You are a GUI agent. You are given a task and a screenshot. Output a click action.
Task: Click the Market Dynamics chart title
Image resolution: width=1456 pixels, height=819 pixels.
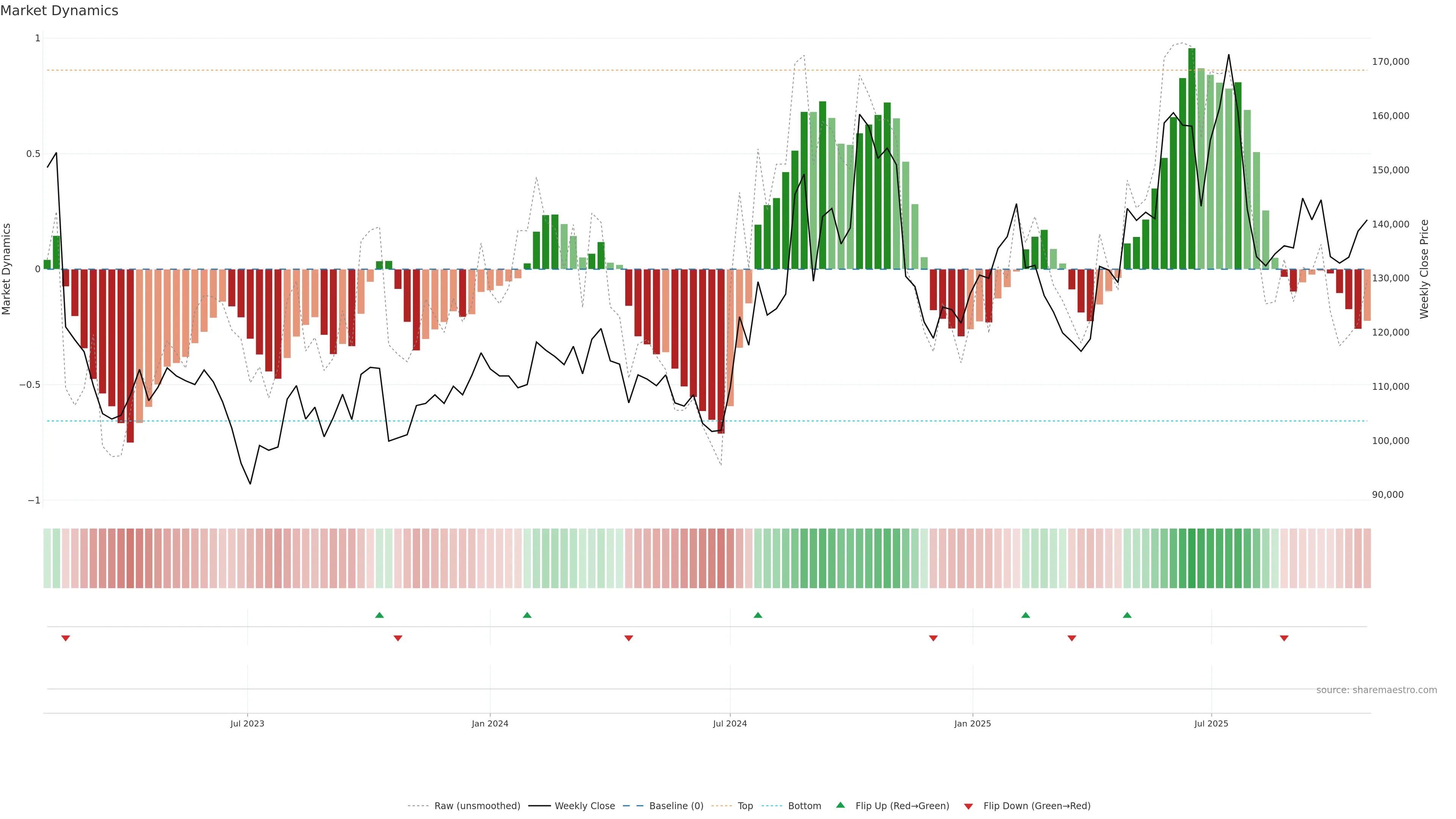(60, 11)
